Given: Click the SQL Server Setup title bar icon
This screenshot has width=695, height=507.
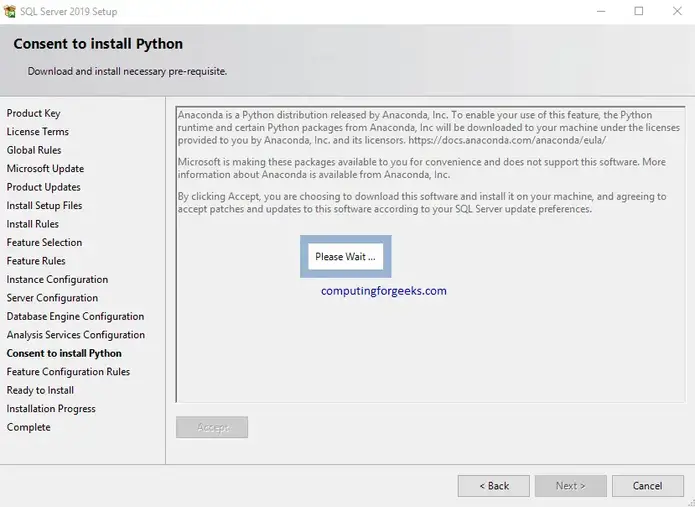Looking at the screenshot, I should pyautogui.click(x=11, y=12).
